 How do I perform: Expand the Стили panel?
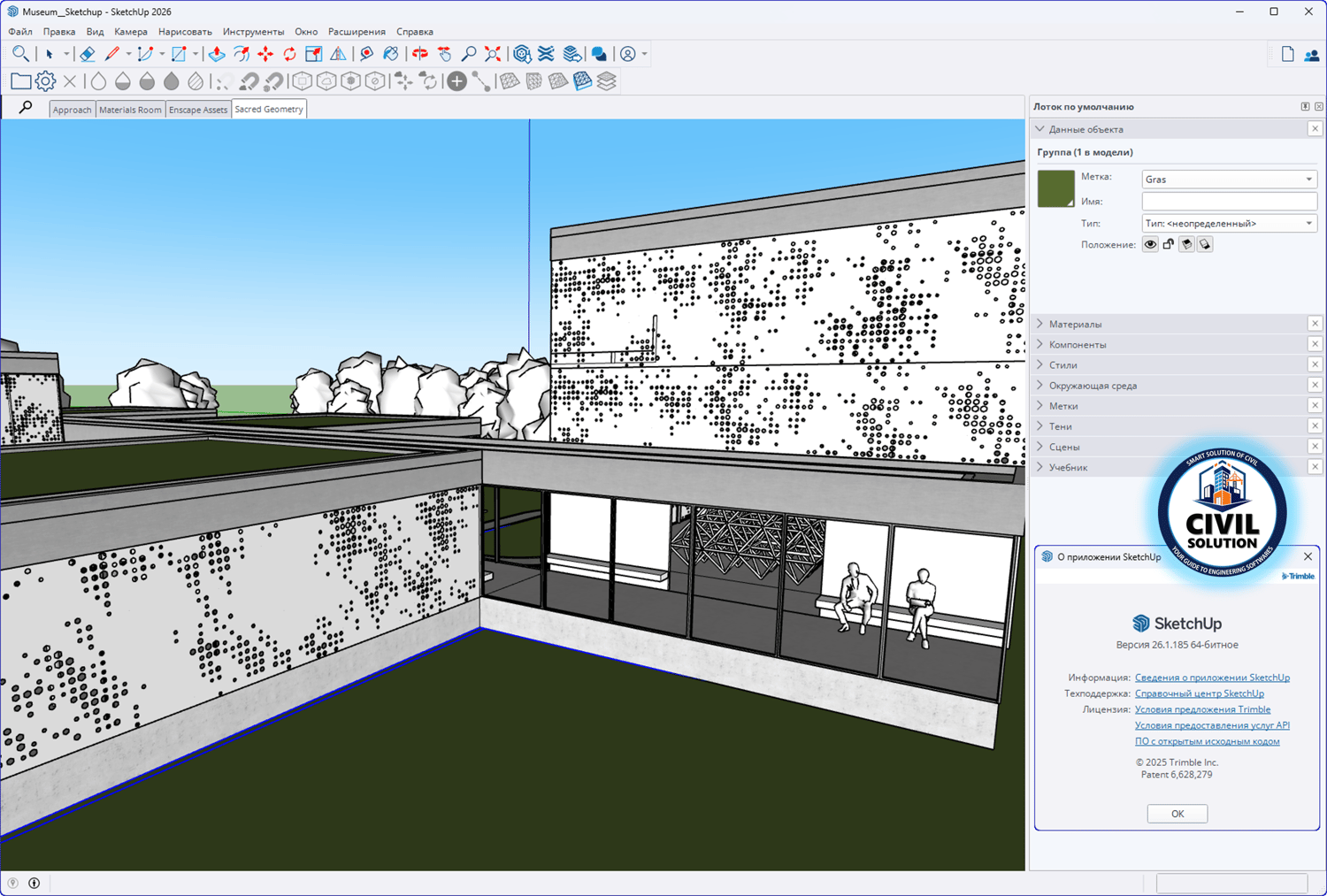click(1040, 364)
